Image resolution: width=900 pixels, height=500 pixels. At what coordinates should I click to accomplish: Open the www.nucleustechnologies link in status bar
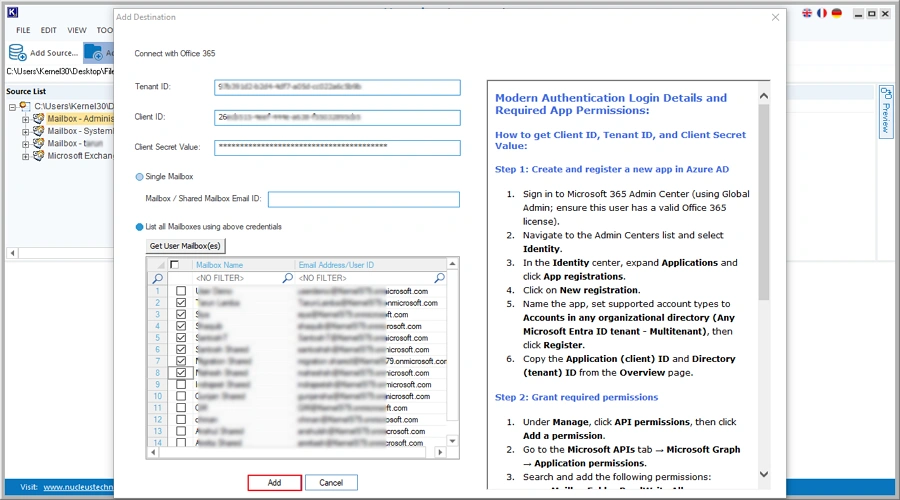(78, 487)
